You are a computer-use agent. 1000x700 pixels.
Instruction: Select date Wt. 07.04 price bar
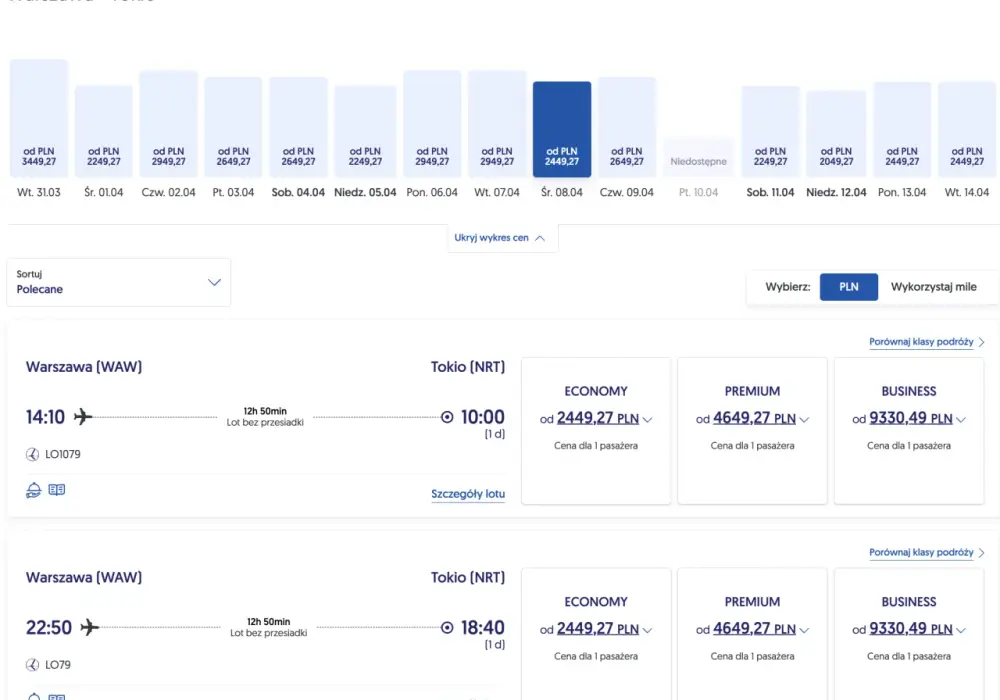click(x=497, y=124)
